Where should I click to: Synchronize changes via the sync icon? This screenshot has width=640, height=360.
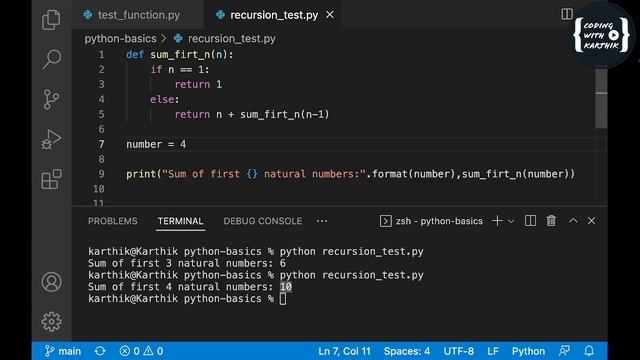click(x=100, y=351)
